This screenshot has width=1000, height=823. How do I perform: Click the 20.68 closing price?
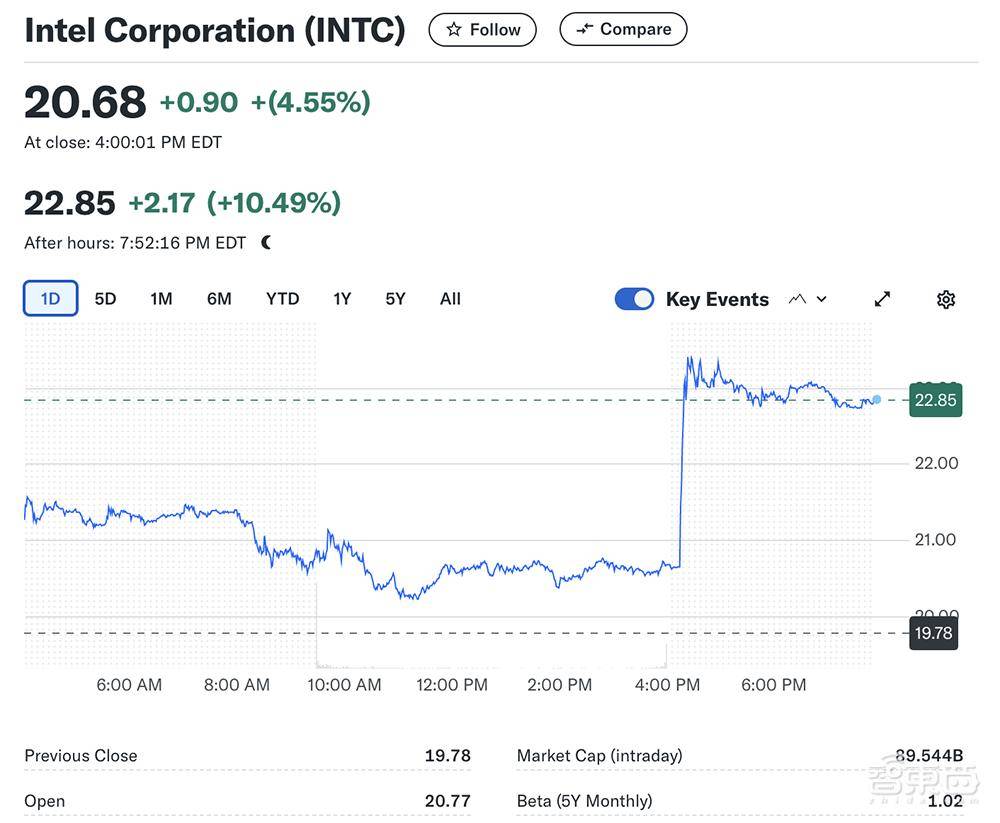coord(85,102)
